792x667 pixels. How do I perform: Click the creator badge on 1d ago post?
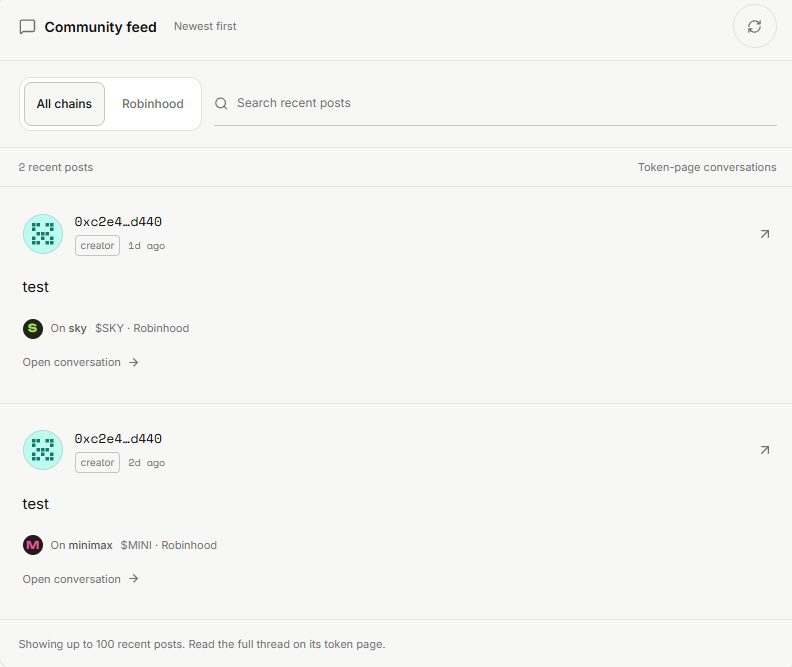click(x=97, y=246)
